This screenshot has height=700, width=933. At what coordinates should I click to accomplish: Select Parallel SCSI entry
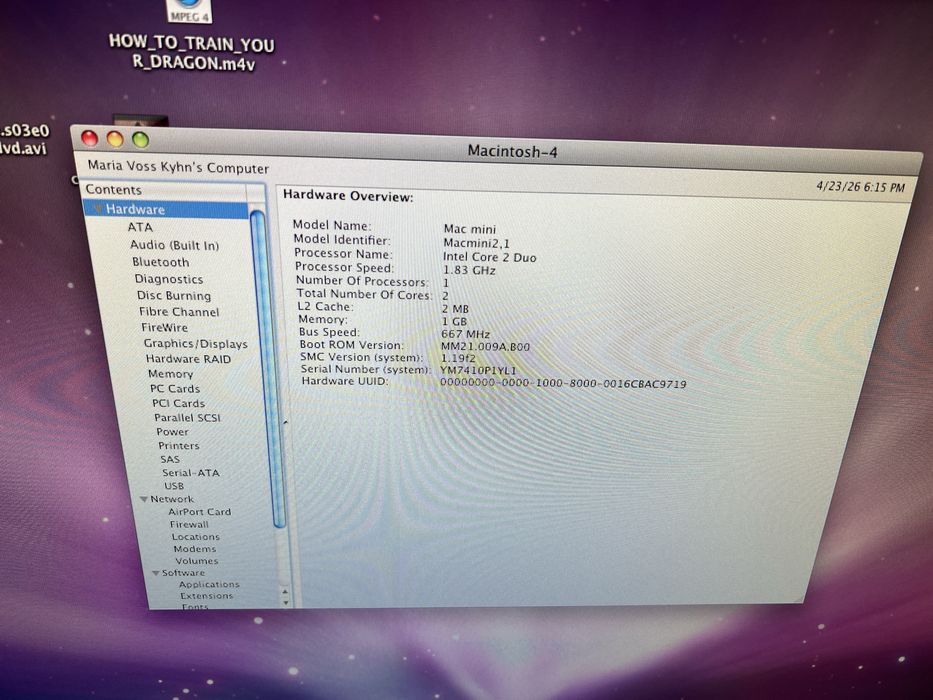click(x=187, y=418)
